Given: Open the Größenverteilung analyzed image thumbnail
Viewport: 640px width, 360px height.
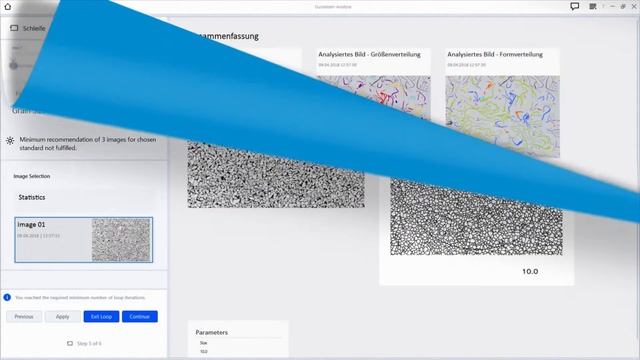Looking at the screenshot, I should (373, 98).
